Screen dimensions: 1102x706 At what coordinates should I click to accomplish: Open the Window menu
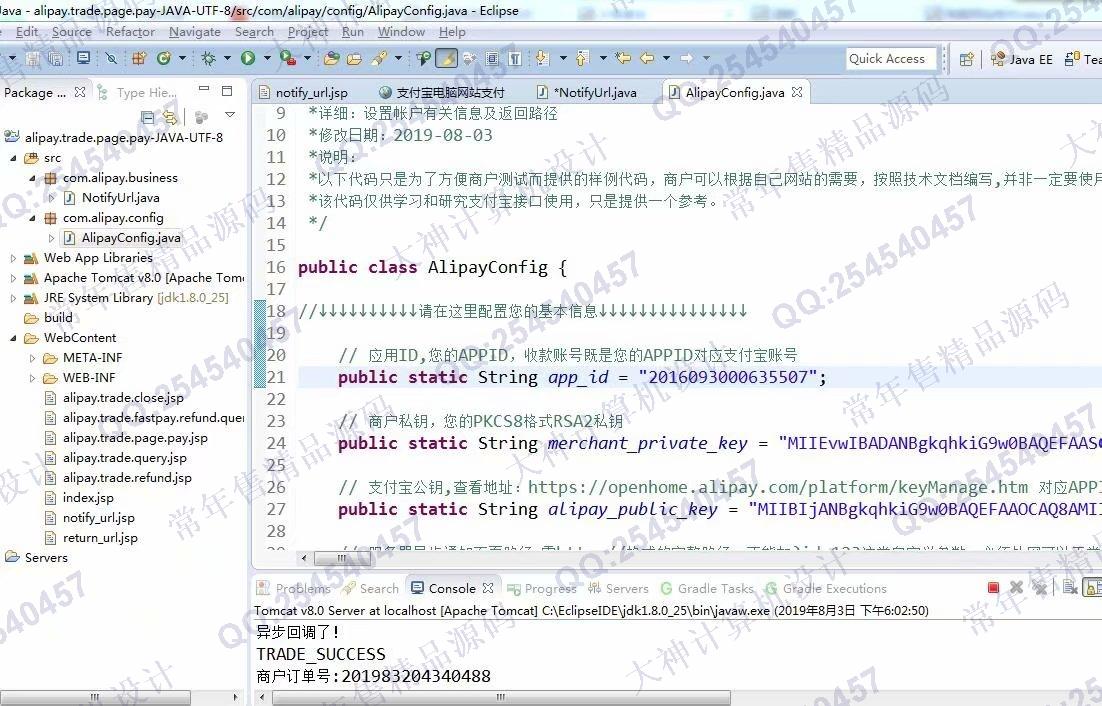(401, 32)
